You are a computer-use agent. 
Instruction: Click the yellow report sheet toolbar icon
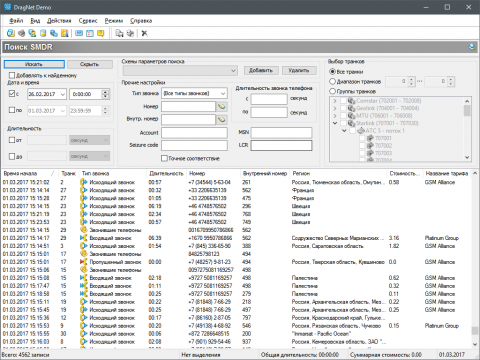coord(65,33)
